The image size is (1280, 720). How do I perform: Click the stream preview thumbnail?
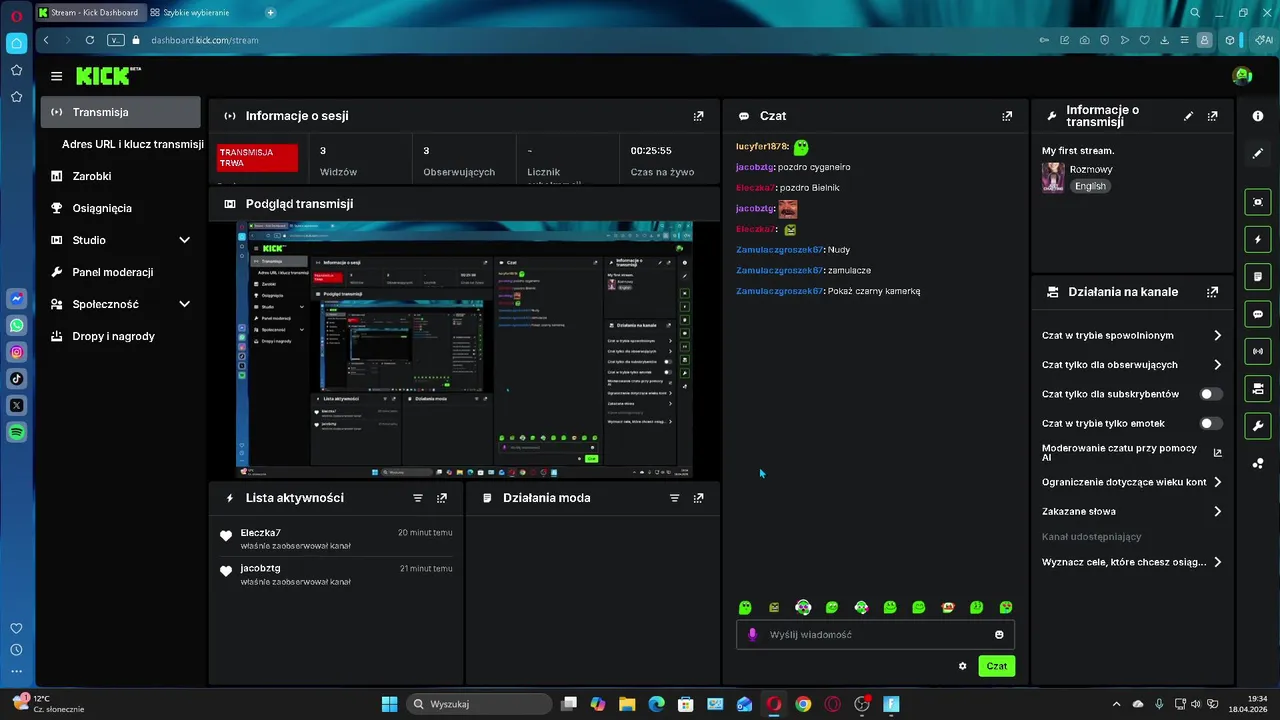[464, 349]
